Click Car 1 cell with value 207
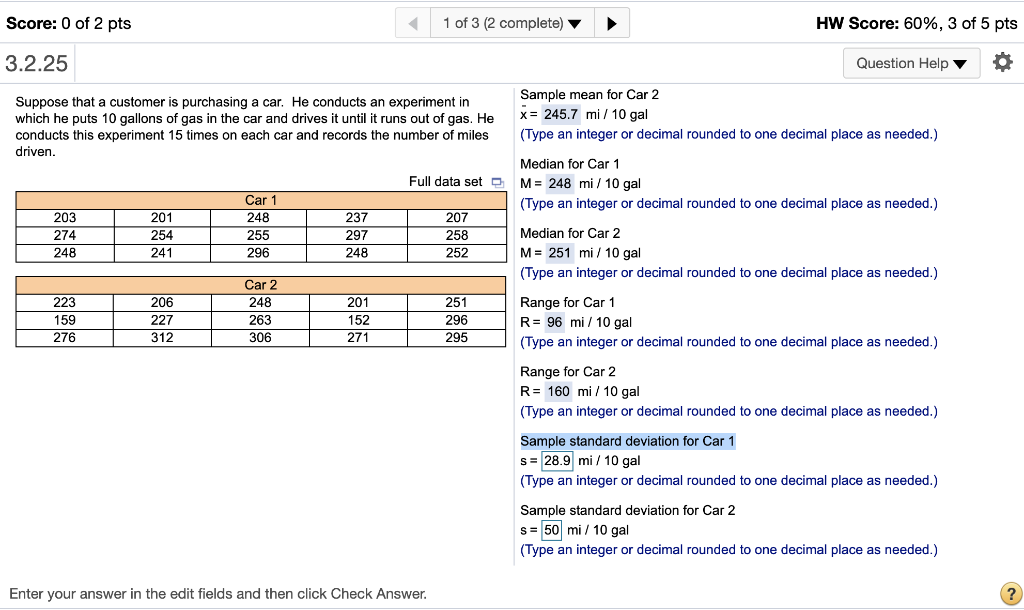 pos(457,217)
